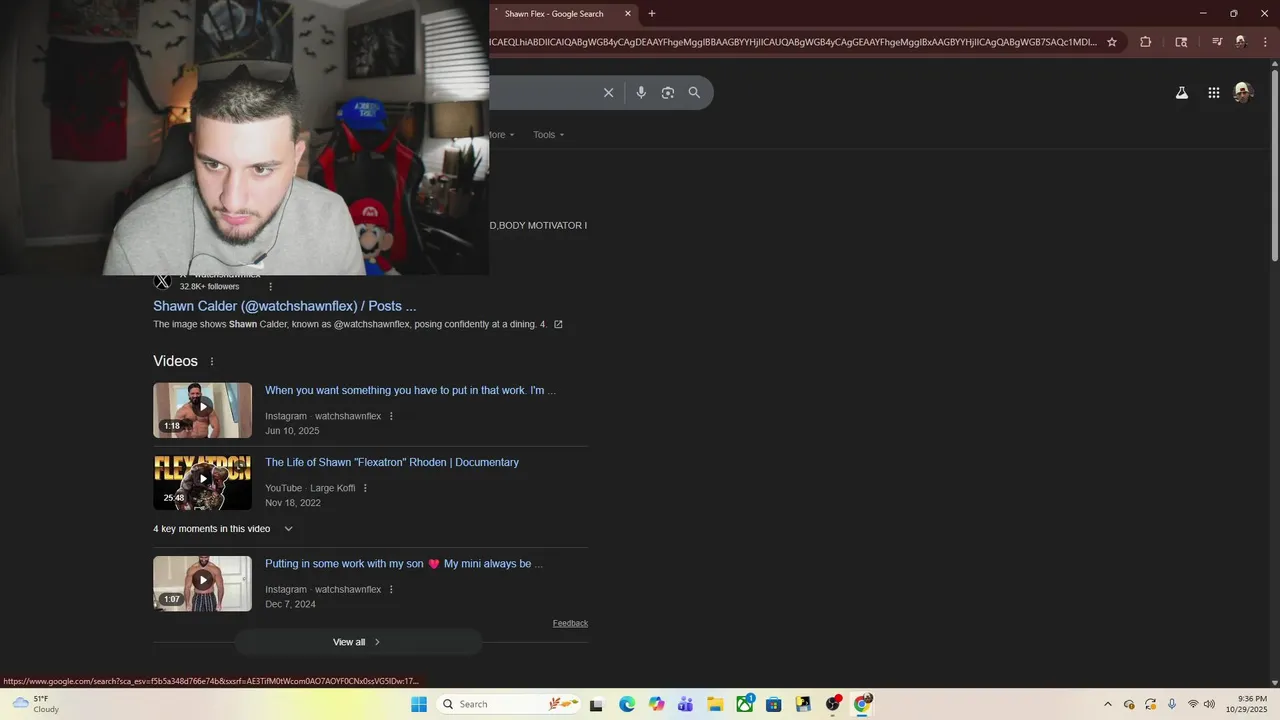Expand 4 key moments in this video
Image resolution: width=1280 pixels, height=720 pixels.
[222, 529]
